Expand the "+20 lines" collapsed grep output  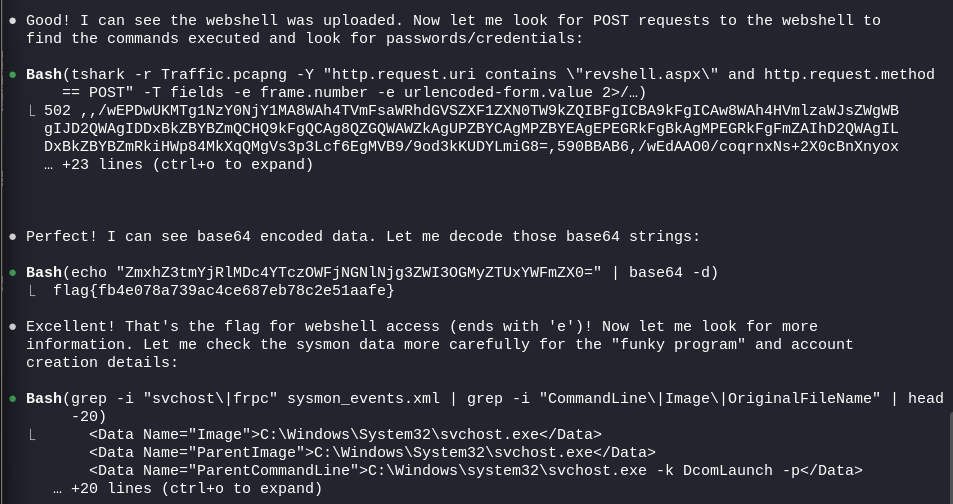pos(188,489)
